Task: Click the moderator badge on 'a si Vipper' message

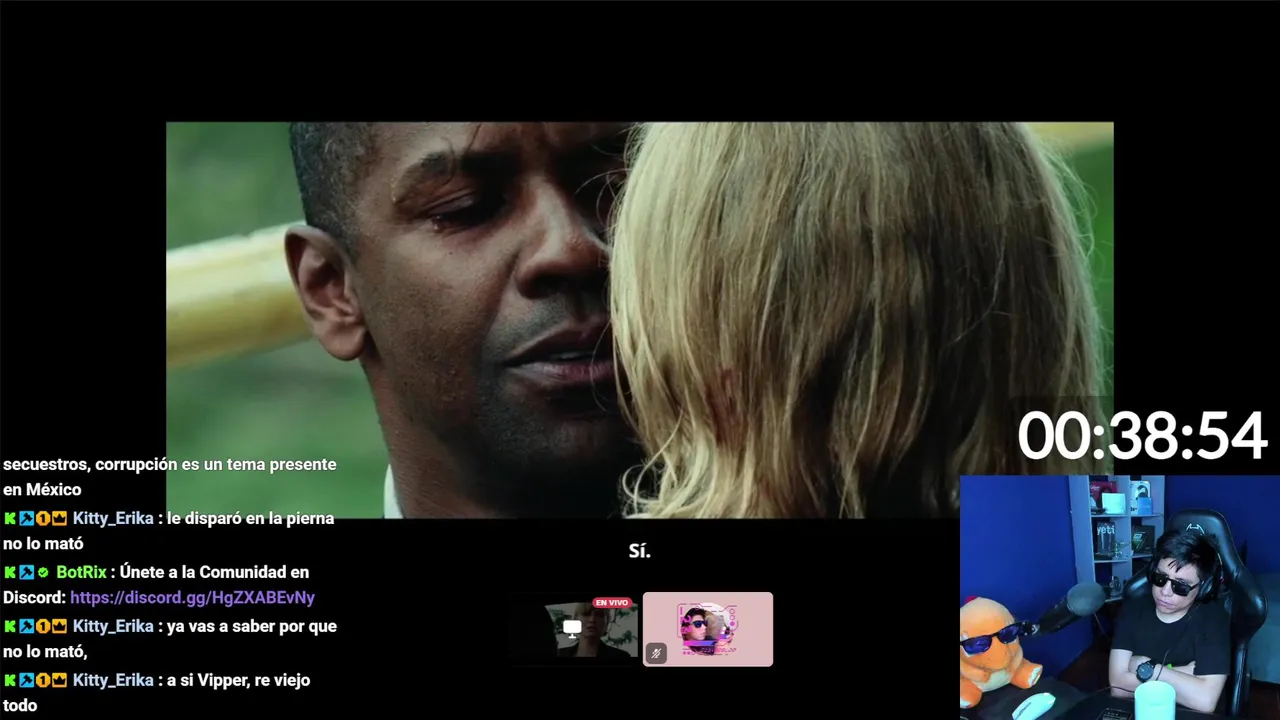Action: (x=27, y=681)
